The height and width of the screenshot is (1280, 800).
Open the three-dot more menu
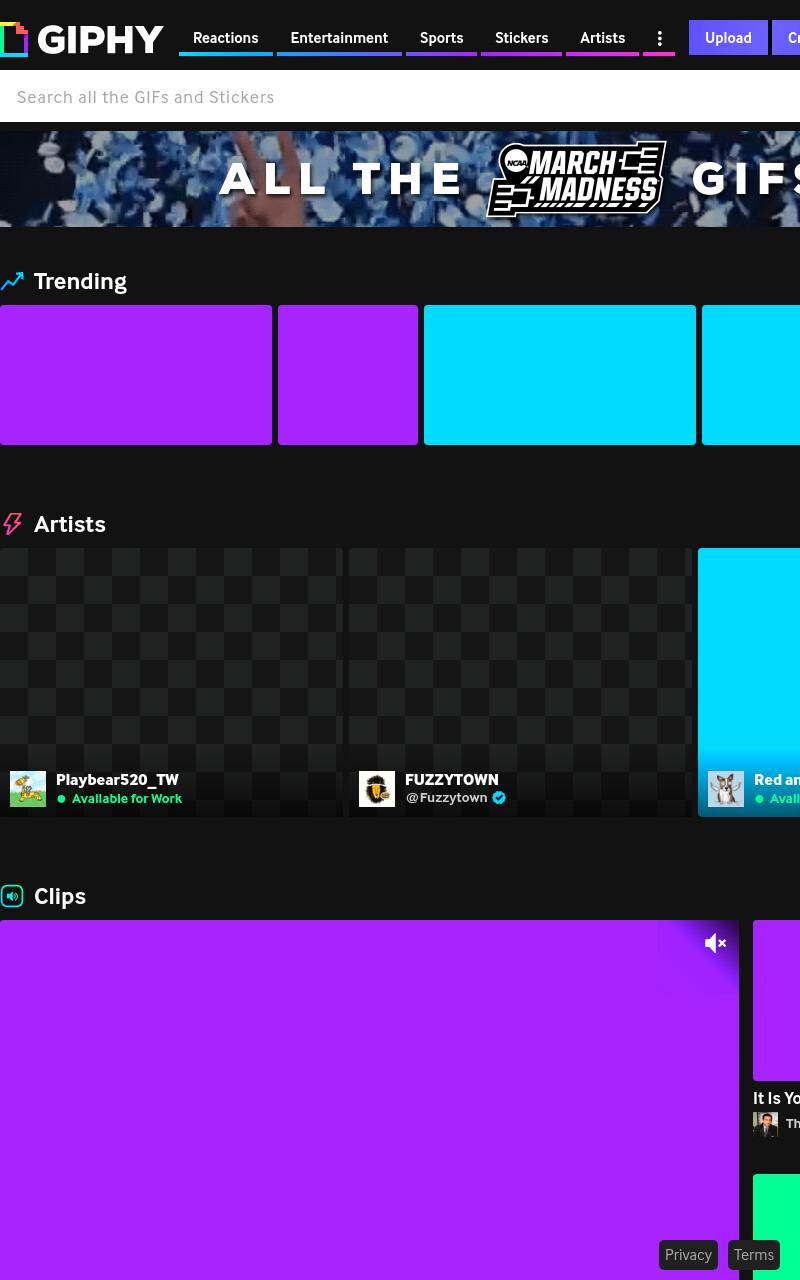click(659, 38)
